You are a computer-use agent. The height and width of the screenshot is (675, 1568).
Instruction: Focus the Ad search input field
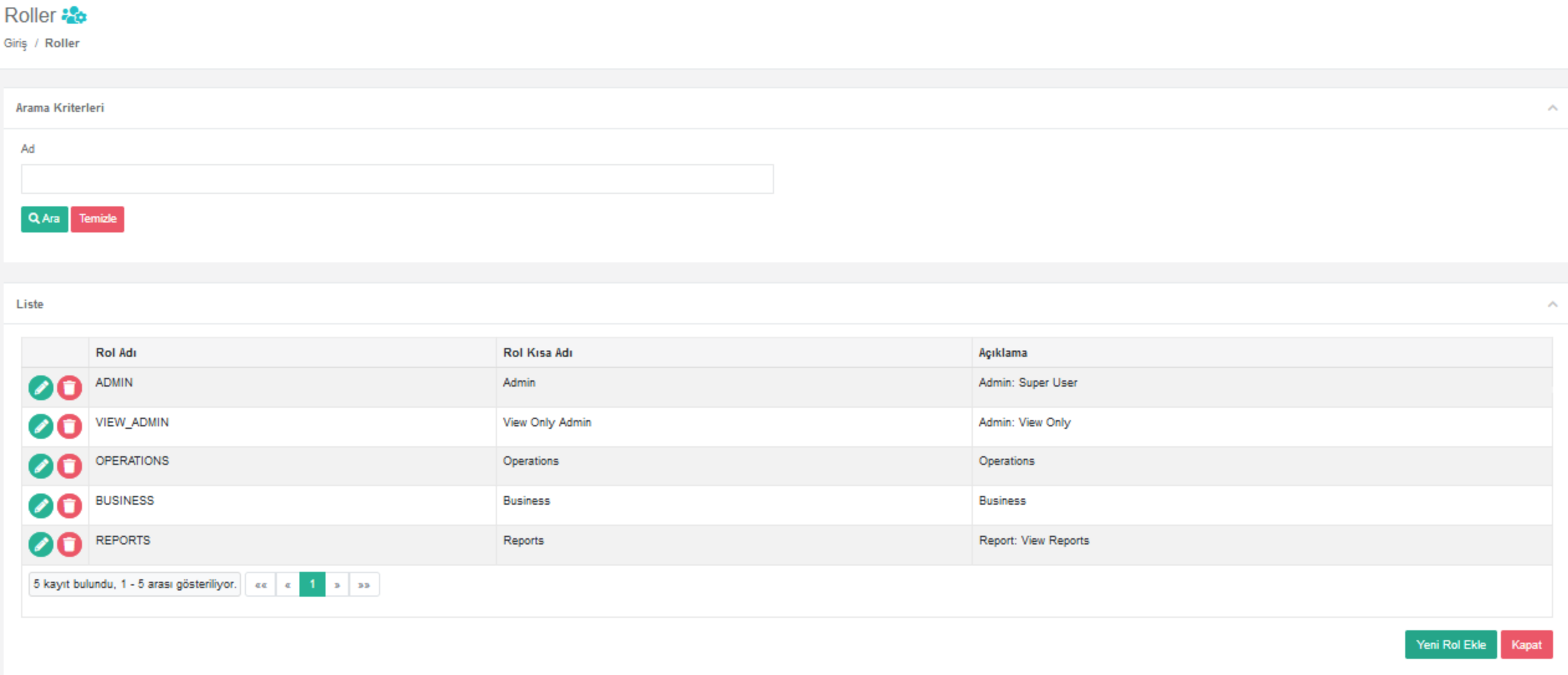(x=397, y=179)
